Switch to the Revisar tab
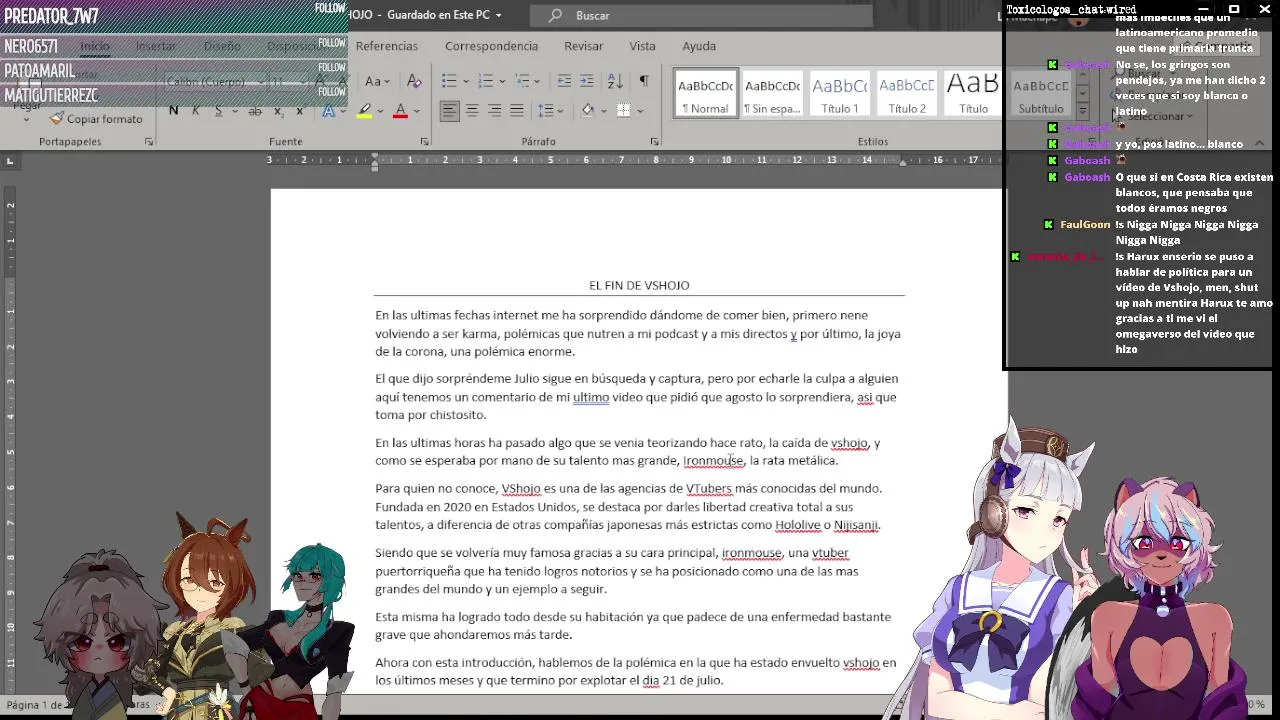 583,46
